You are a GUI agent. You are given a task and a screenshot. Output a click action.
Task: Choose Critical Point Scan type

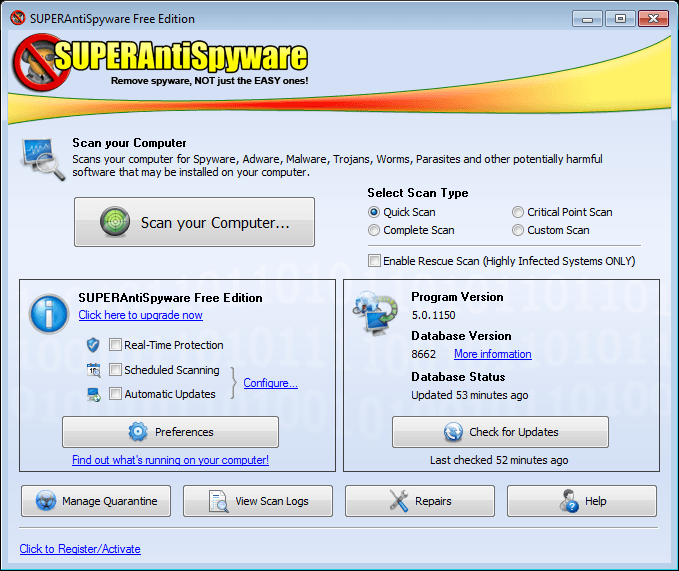[518, 212]
